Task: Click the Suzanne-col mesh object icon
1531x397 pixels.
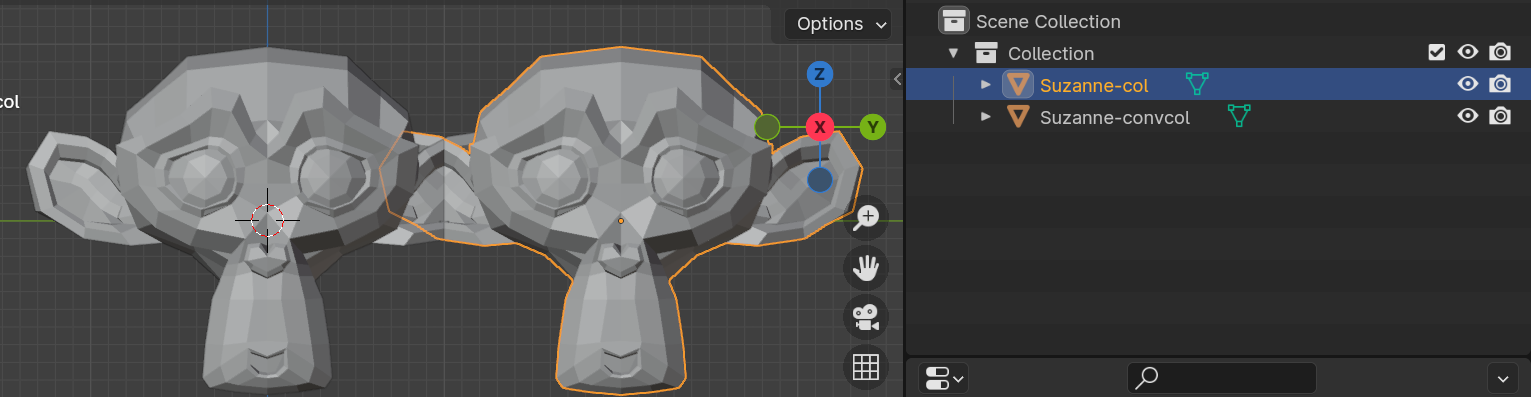Action: pos(1018,85)
